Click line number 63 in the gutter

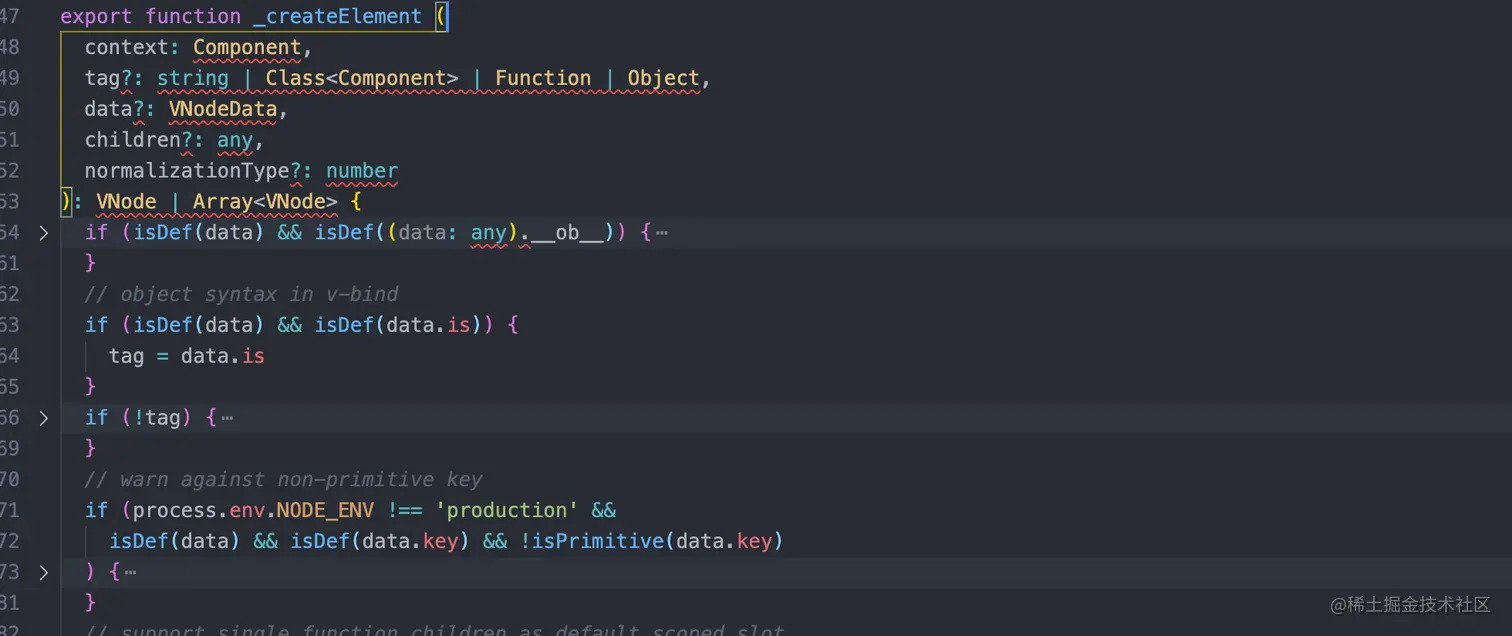(x=10, y=325)
